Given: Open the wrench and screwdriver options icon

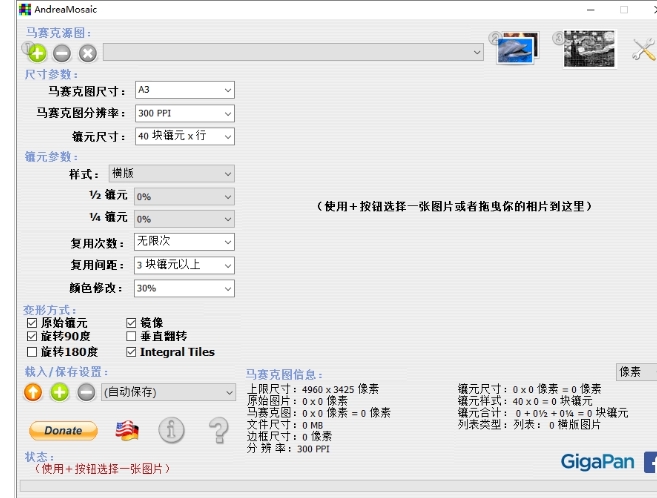Looking at the screenshot, I should (x=644, y=49).
